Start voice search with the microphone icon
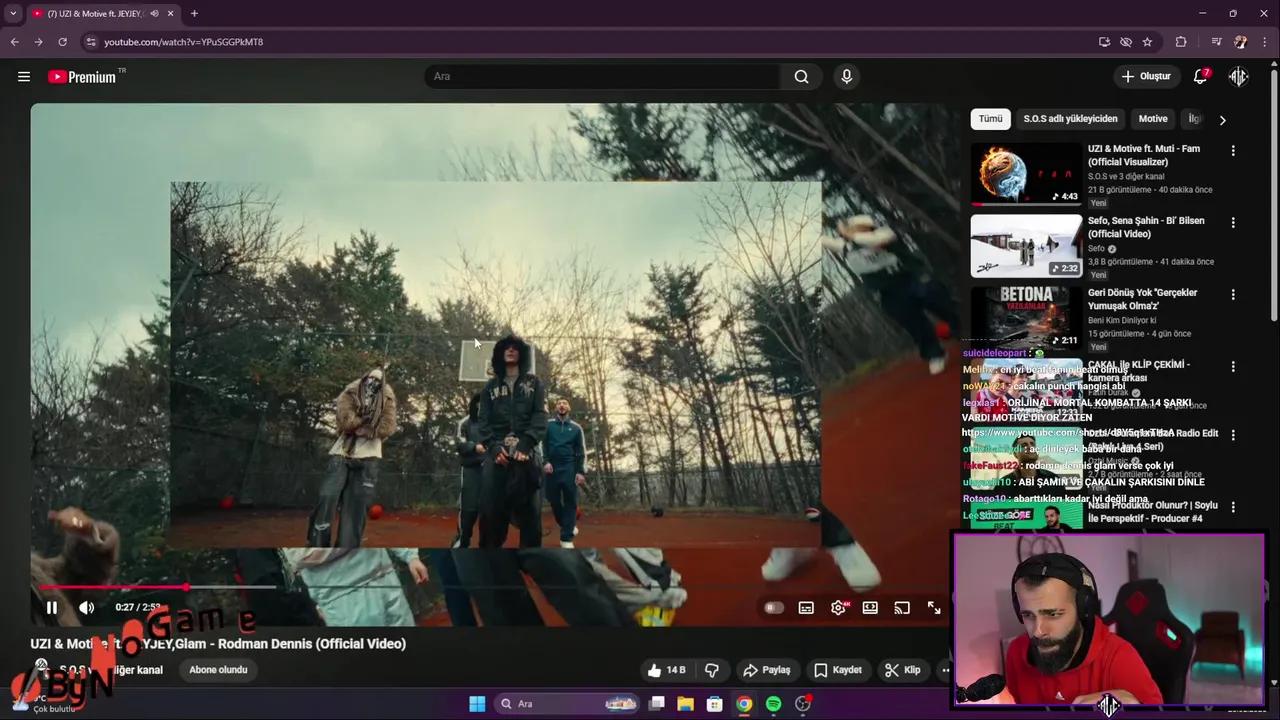Screen dimensions: 1280x720 click(x=846, y=76)
